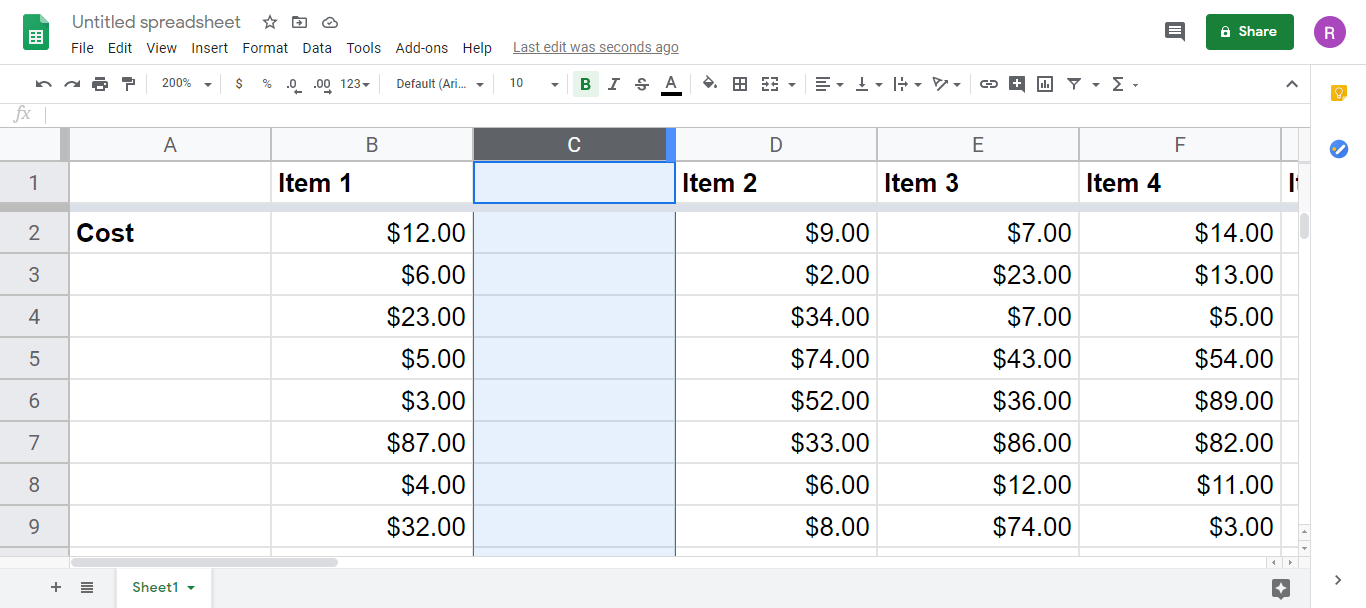Screen dimensions: 1366x608
Task: Toggle Bold formatting
Action: (585, 84)
